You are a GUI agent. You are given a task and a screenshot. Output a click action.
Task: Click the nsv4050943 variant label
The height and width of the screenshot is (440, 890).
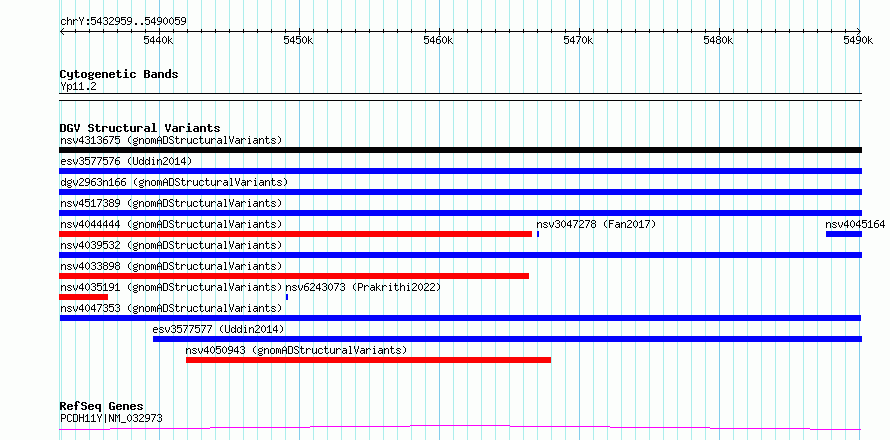tap(296, 350)
